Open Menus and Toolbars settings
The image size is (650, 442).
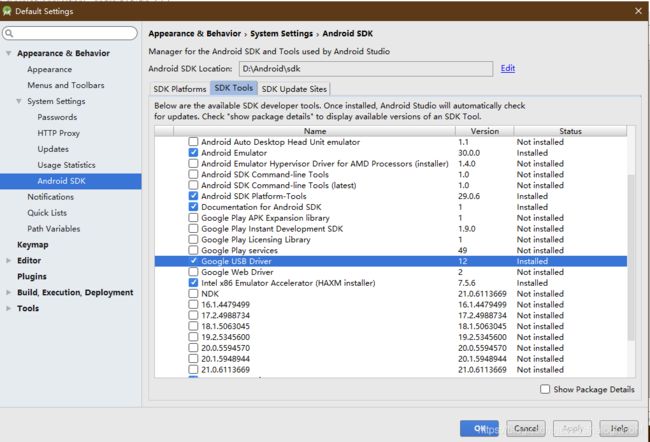(65, 85)
